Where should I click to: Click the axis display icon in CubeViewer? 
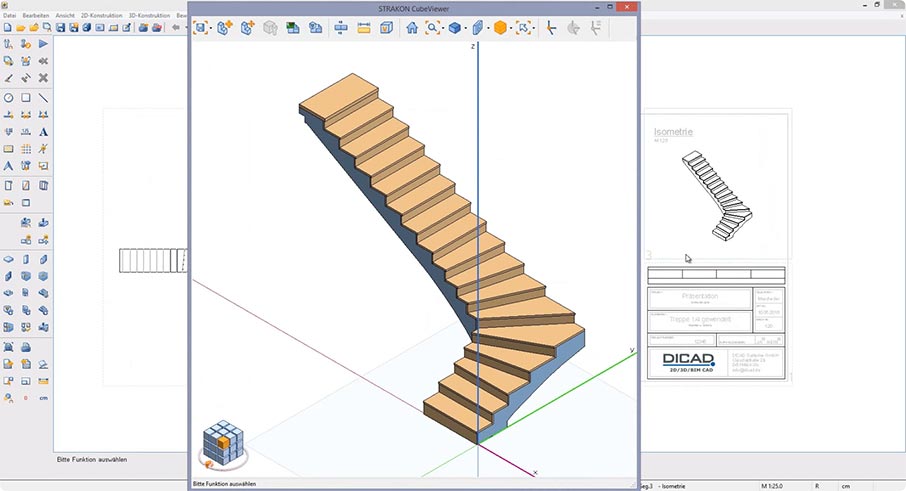[x=550, y=28]
